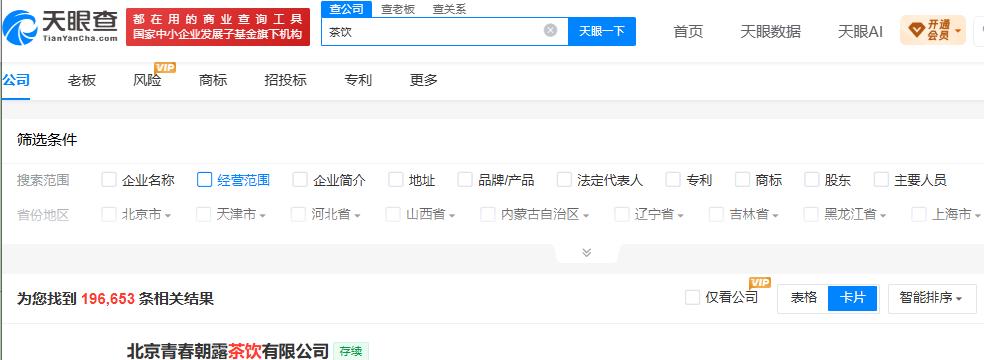Check the 企业名称 search scope box

point(109,180)
